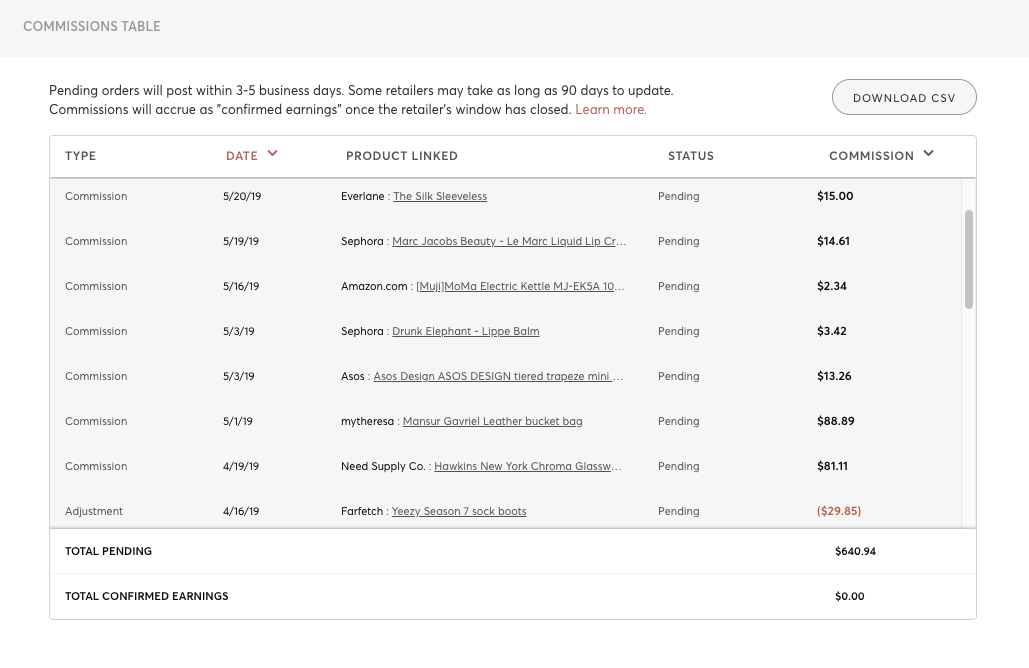Screen dimensions: 1029x668
Task: Click the commissions table vertical scrollbar
Action: pyautogui.click(x=969, y=258)
